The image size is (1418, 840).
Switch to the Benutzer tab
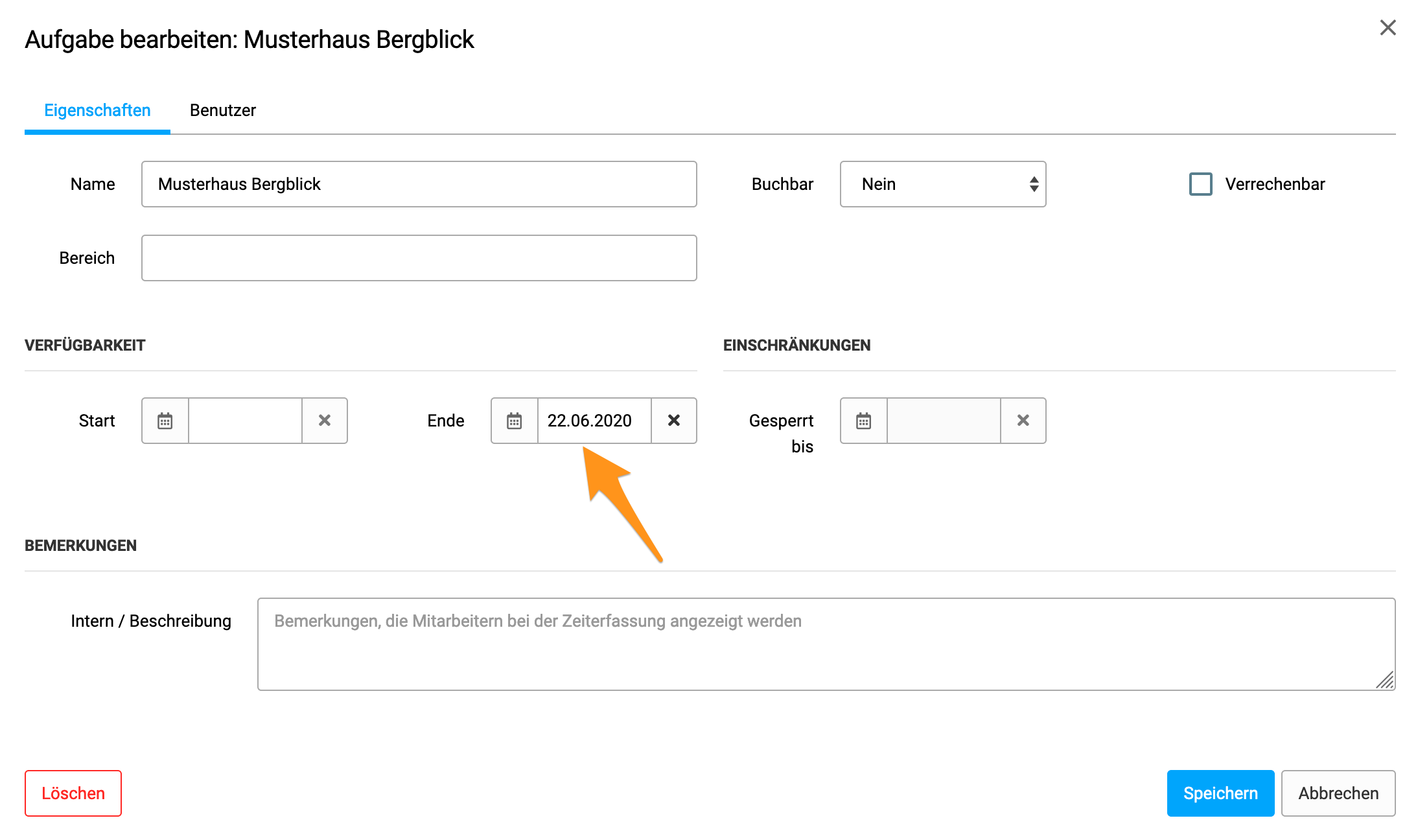point(223,110)
